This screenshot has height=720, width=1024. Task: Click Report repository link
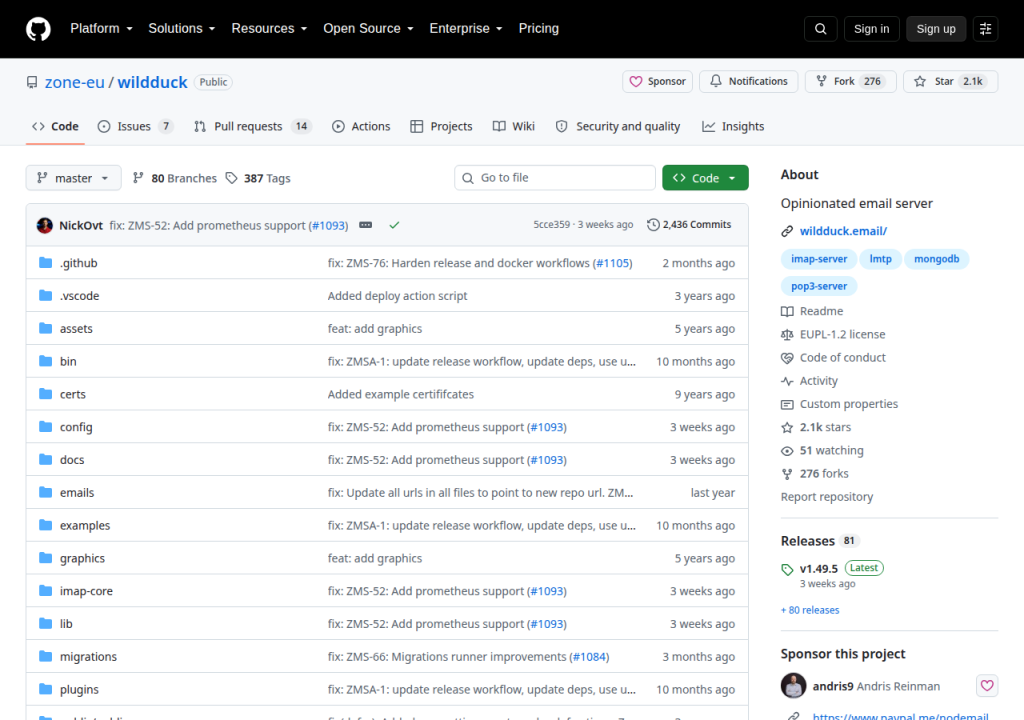[827, 497]
